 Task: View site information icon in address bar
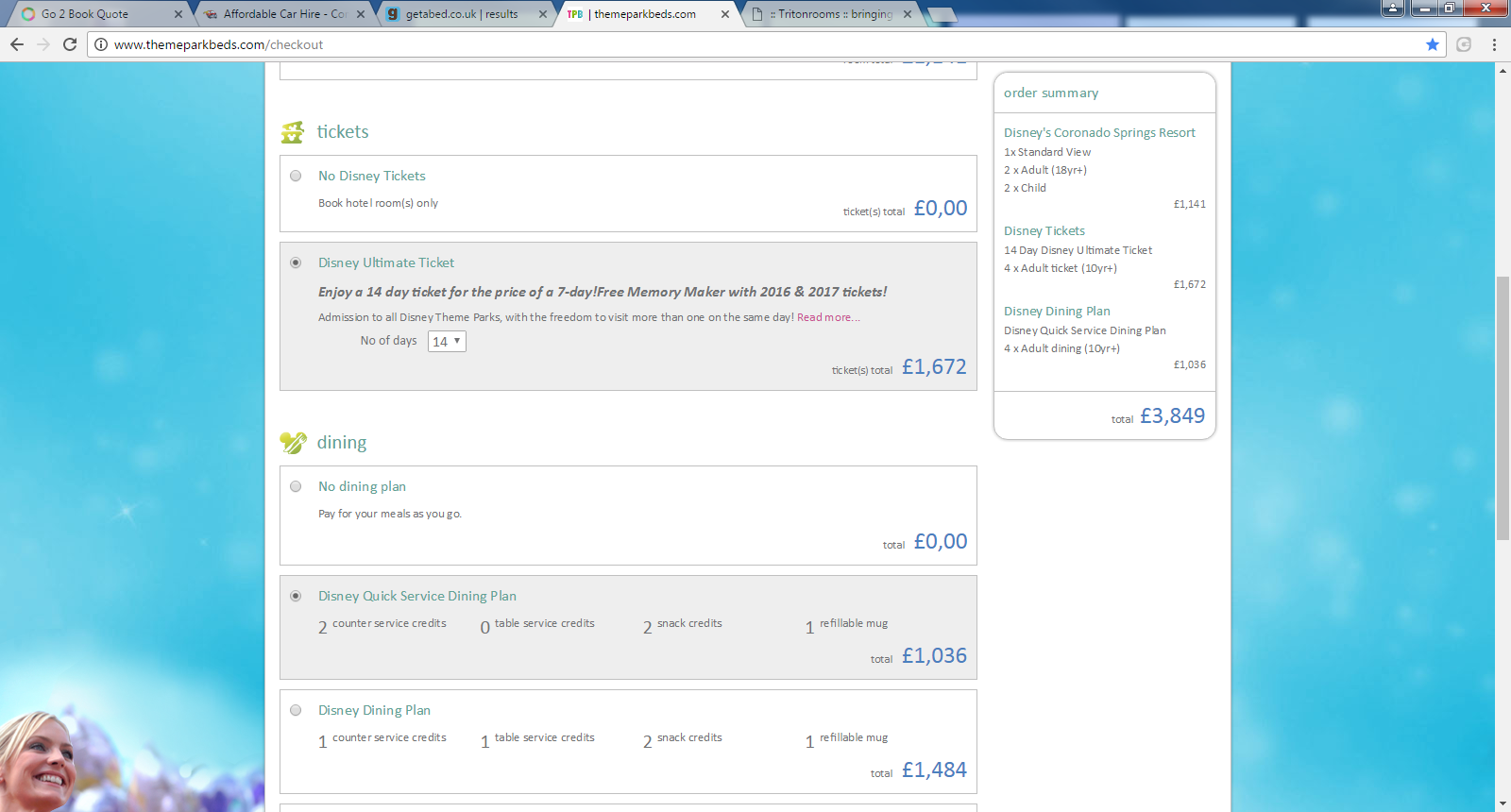tap(101, 44)
